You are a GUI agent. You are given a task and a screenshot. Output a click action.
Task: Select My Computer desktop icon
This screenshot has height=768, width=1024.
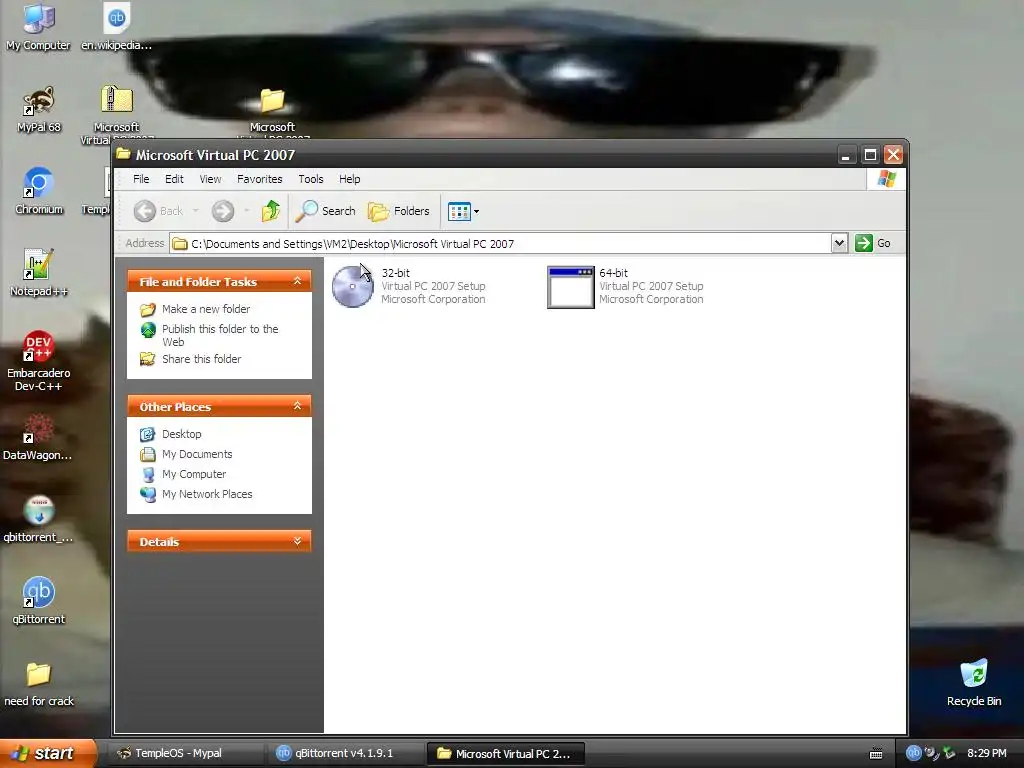pos(39,27)
